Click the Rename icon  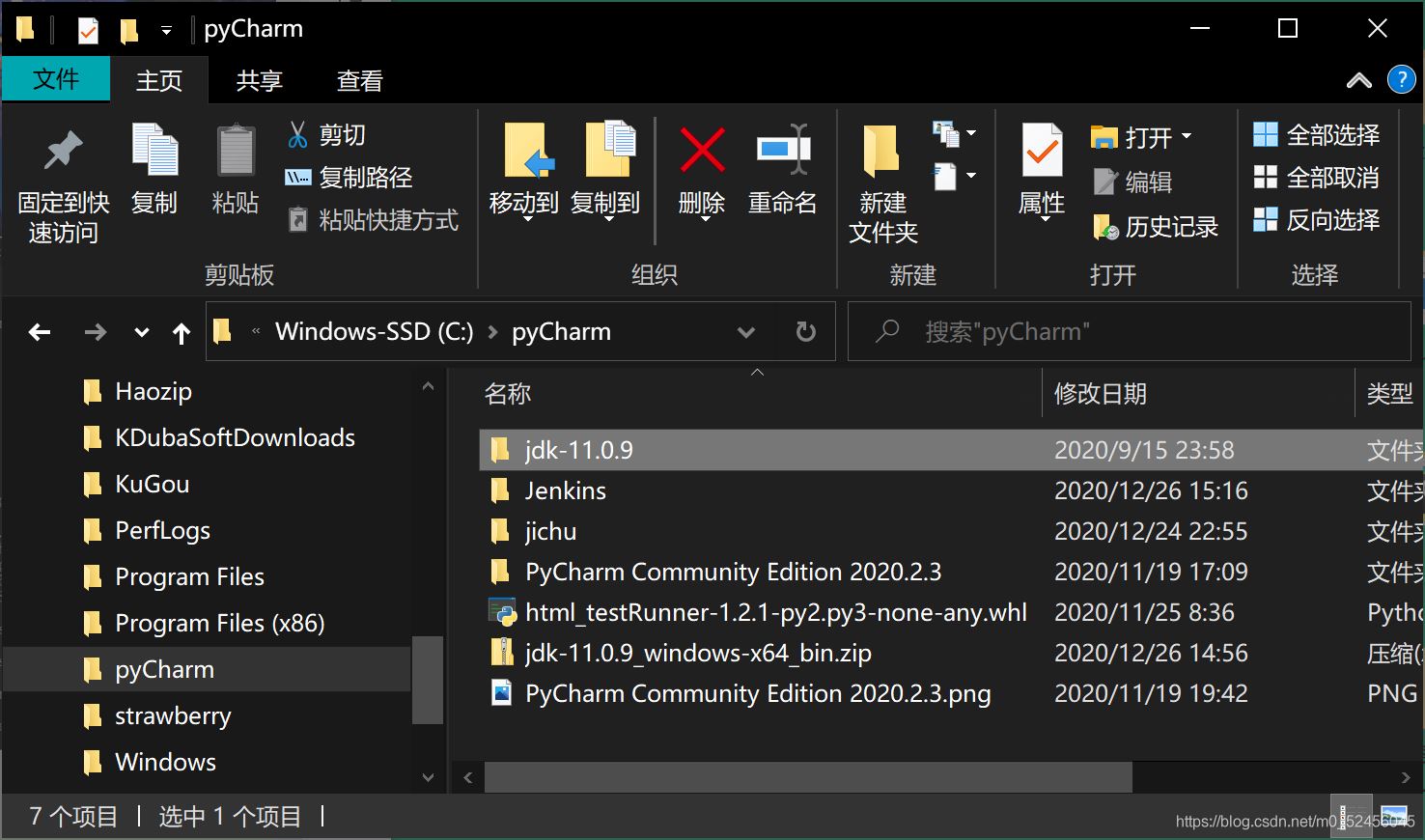coord(782,151)
